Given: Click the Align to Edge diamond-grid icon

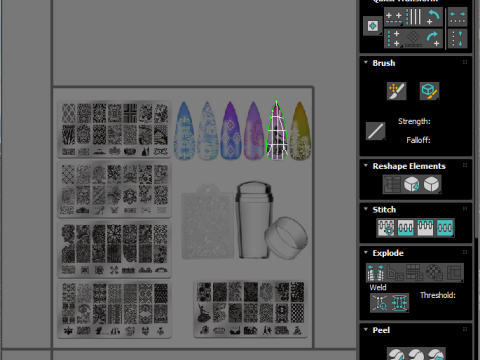Looking at the screenshot, I should point(414,38).
